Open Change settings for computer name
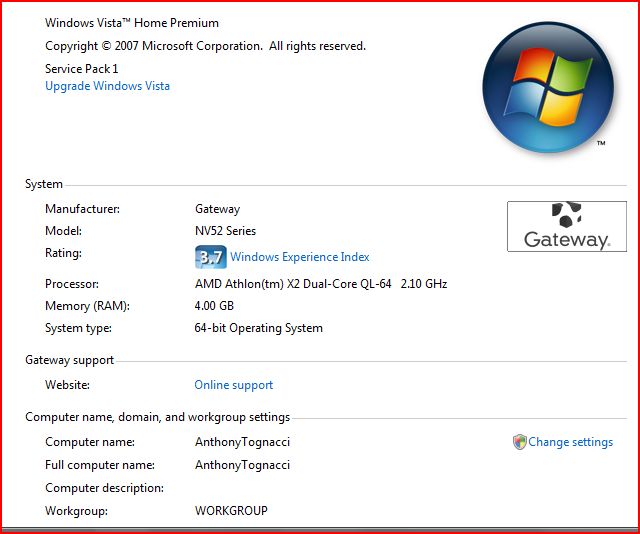This screenshot has width=640, height=534. [x=570, y=442]
